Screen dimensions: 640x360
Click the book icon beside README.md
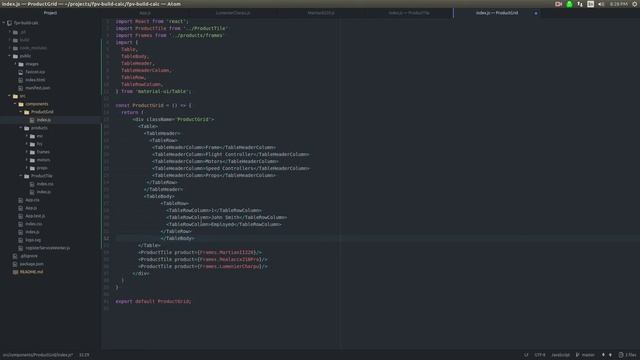tap(15, 272)
